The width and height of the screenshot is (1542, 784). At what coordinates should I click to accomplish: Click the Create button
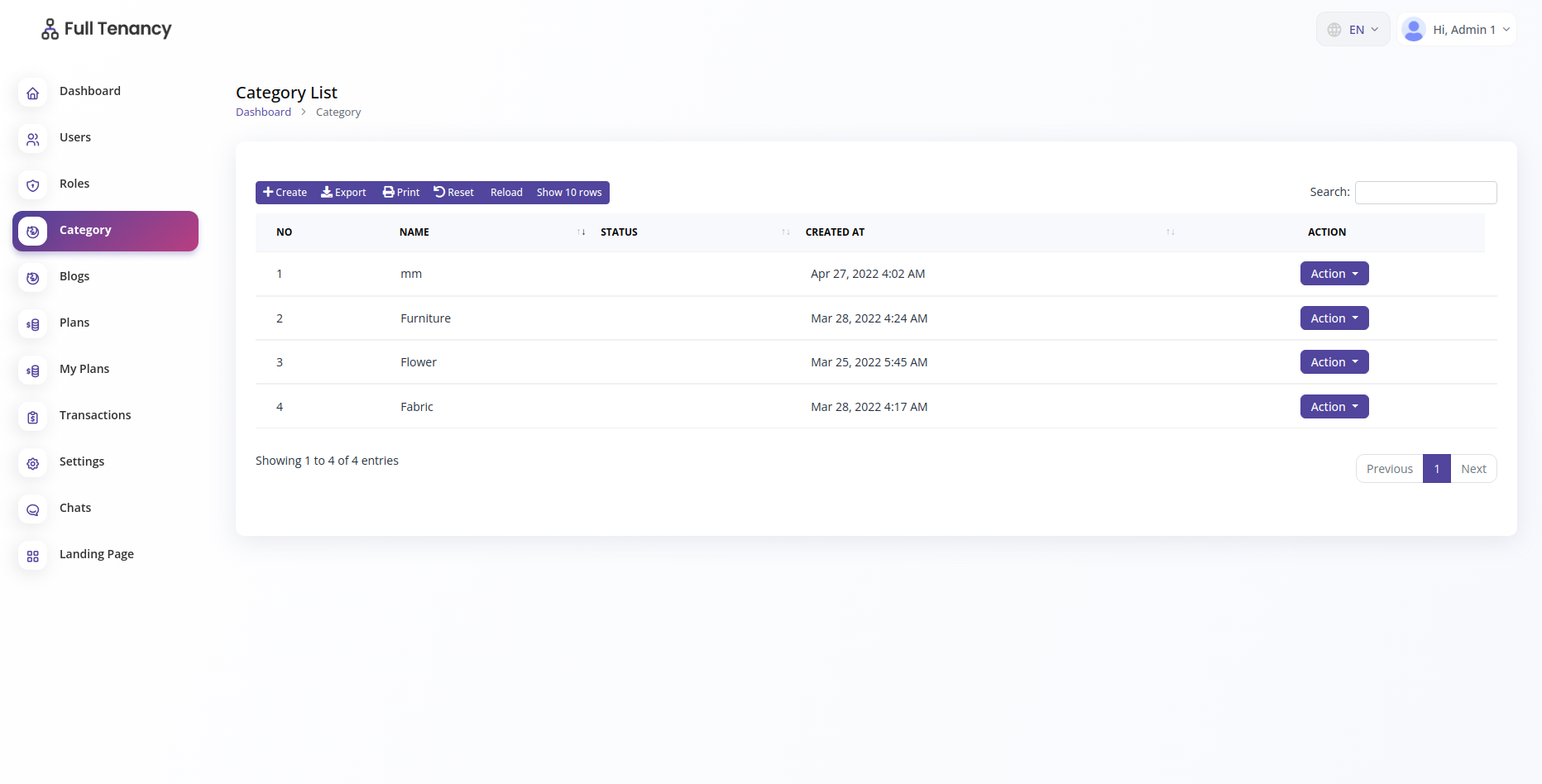[284, 192]
